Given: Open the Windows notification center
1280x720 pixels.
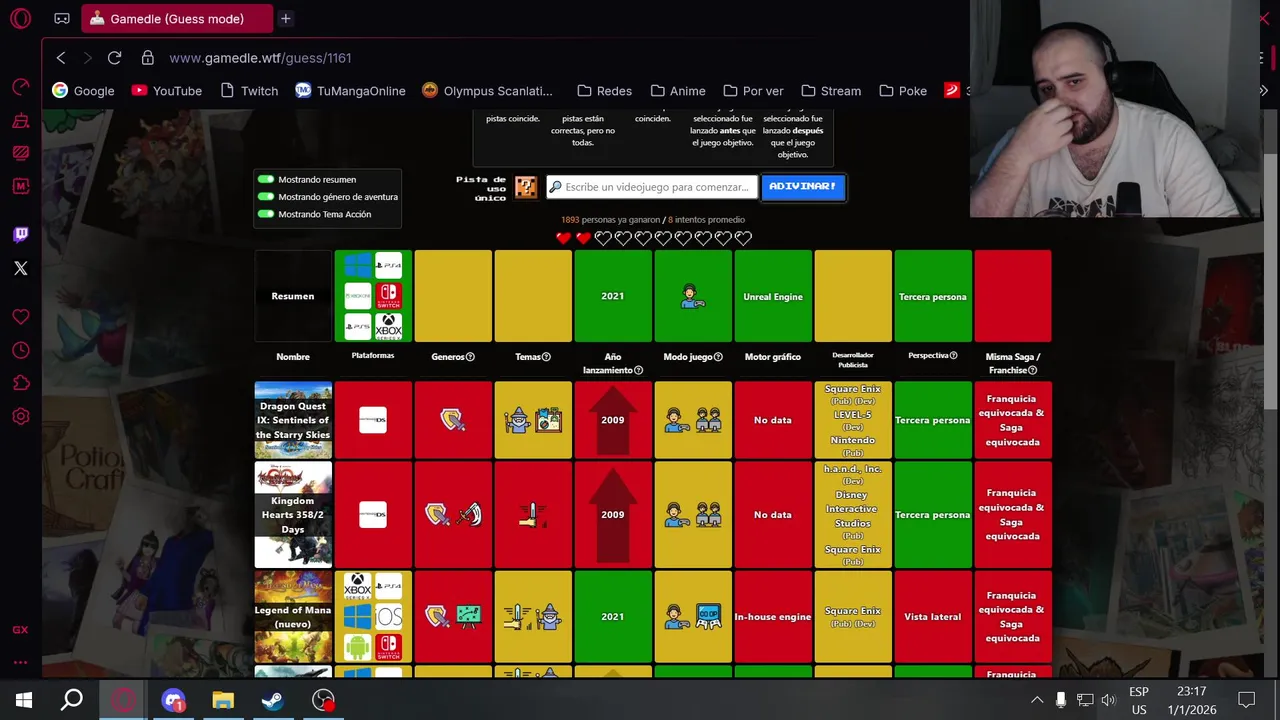Looking at the screenshot, I should point(1246,700).
